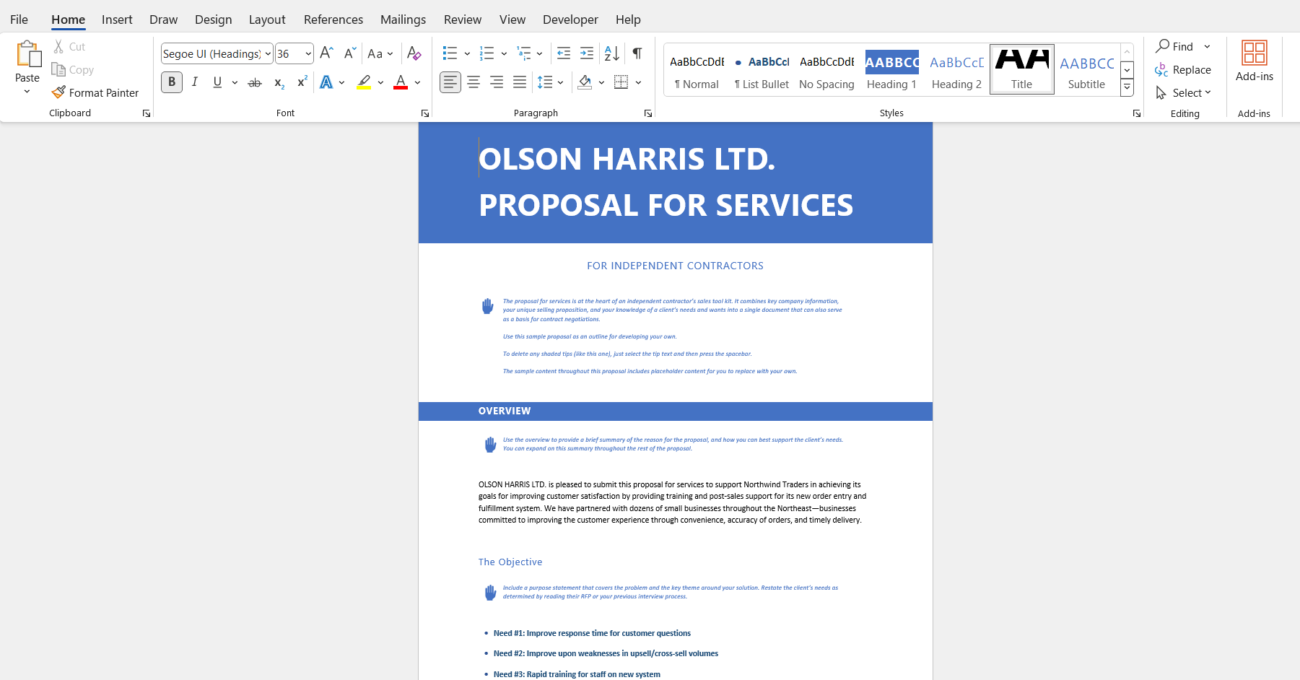Increase font size with the grow font icon
The width and height of the screenshot is (1300, 680).
(327, 54)
